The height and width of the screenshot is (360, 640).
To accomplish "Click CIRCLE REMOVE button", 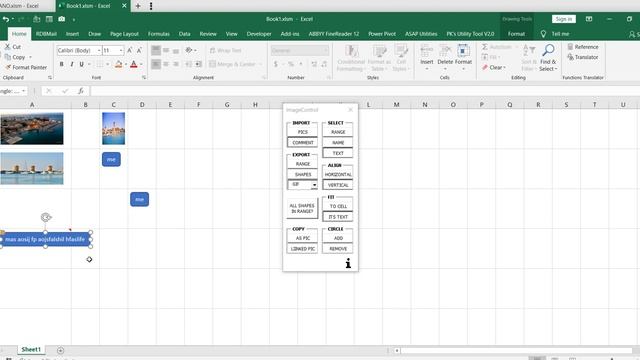I will (x=338, y=249).
